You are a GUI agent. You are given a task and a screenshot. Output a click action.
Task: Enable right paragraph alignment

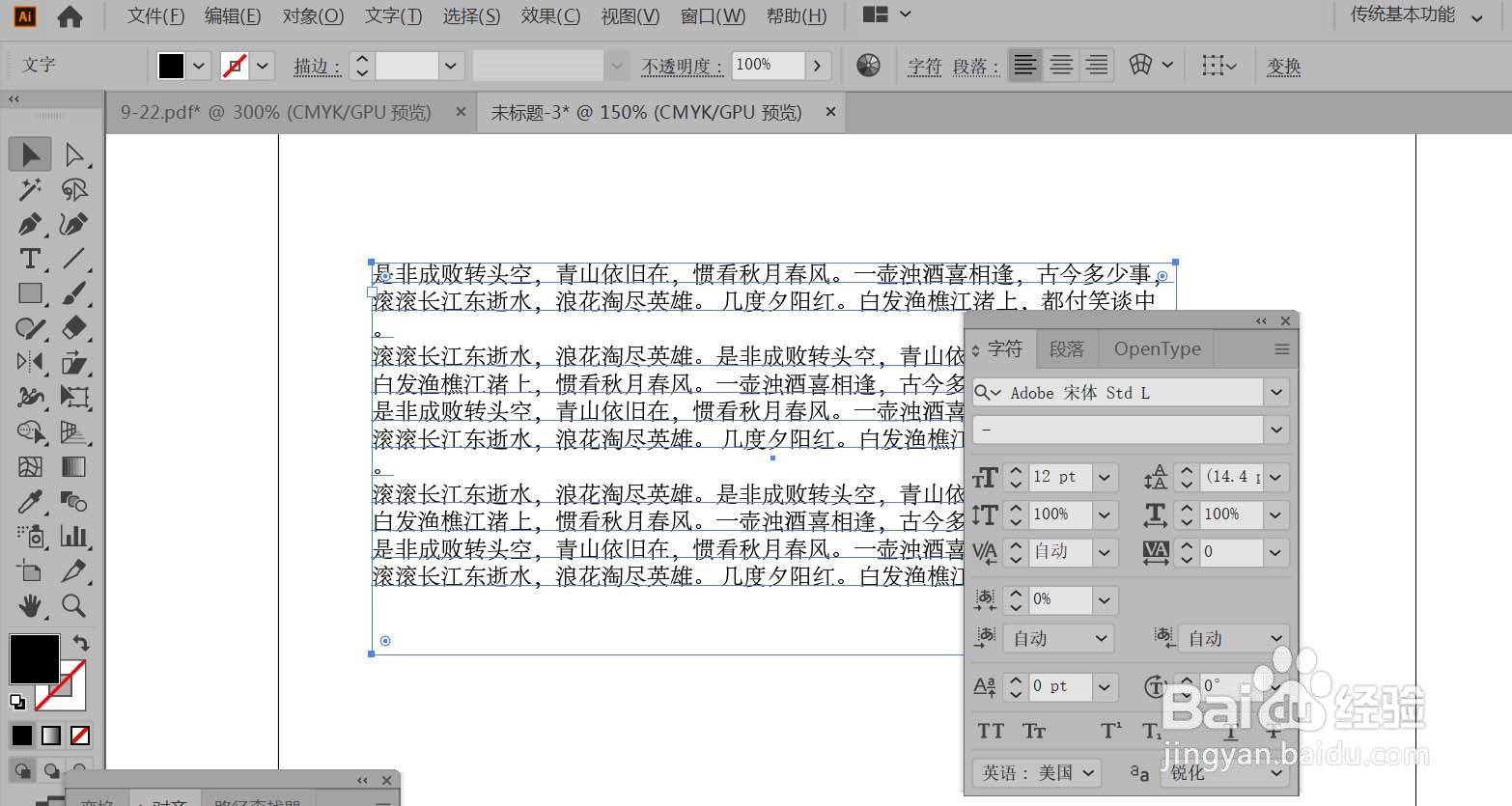(x=1096, y=65)
